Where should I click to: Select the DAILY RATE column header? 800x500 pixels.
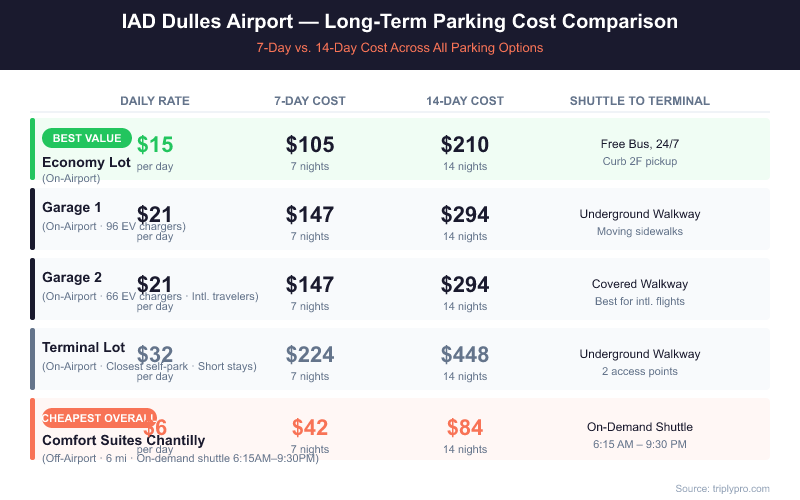coord(155,101)
